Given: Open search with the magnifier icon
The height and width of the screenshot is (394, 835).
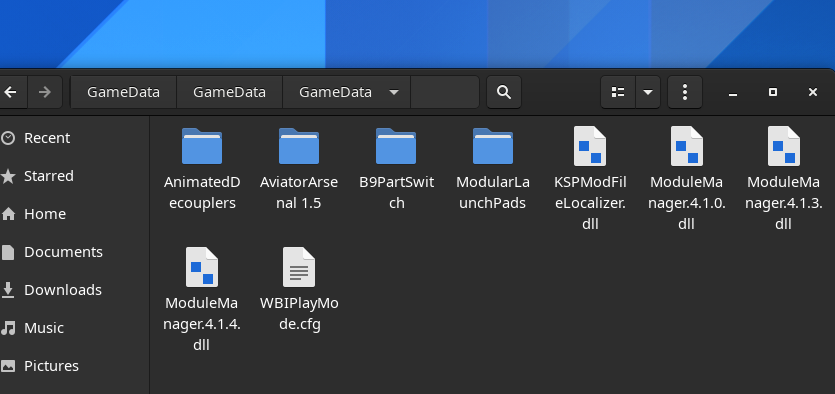Looking at the screenshot, I should 504,92.
